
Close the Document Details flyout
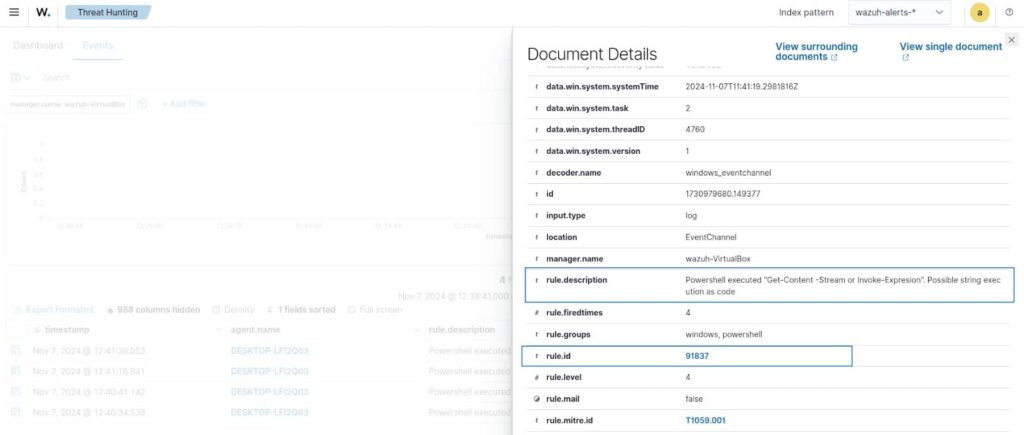click(x=1011, y=39)
